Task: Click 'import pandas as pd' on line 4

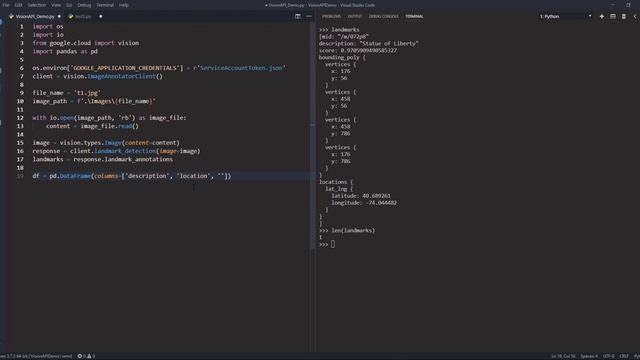Action: (65, 51)
